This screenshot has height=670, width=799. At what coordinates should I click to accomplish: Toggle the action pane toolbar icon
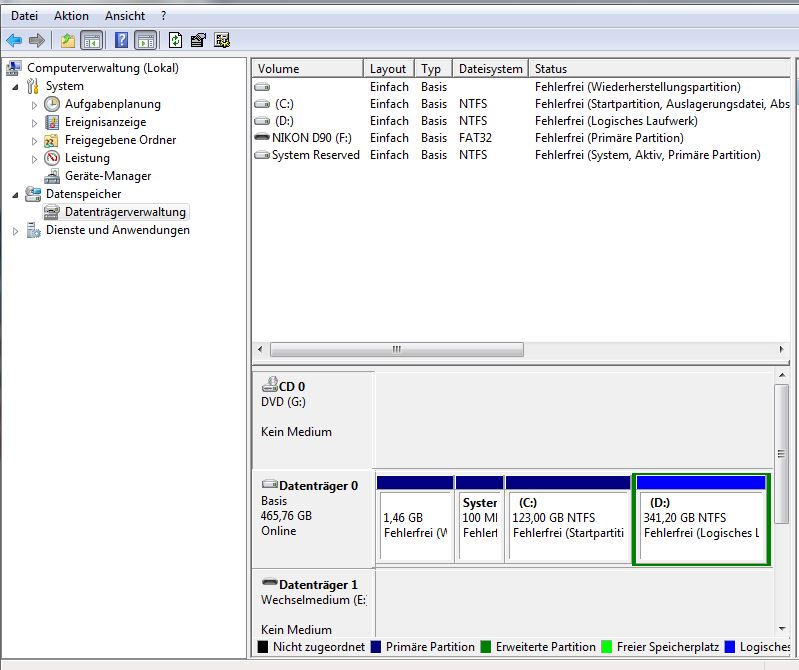(x=146, y=40)
